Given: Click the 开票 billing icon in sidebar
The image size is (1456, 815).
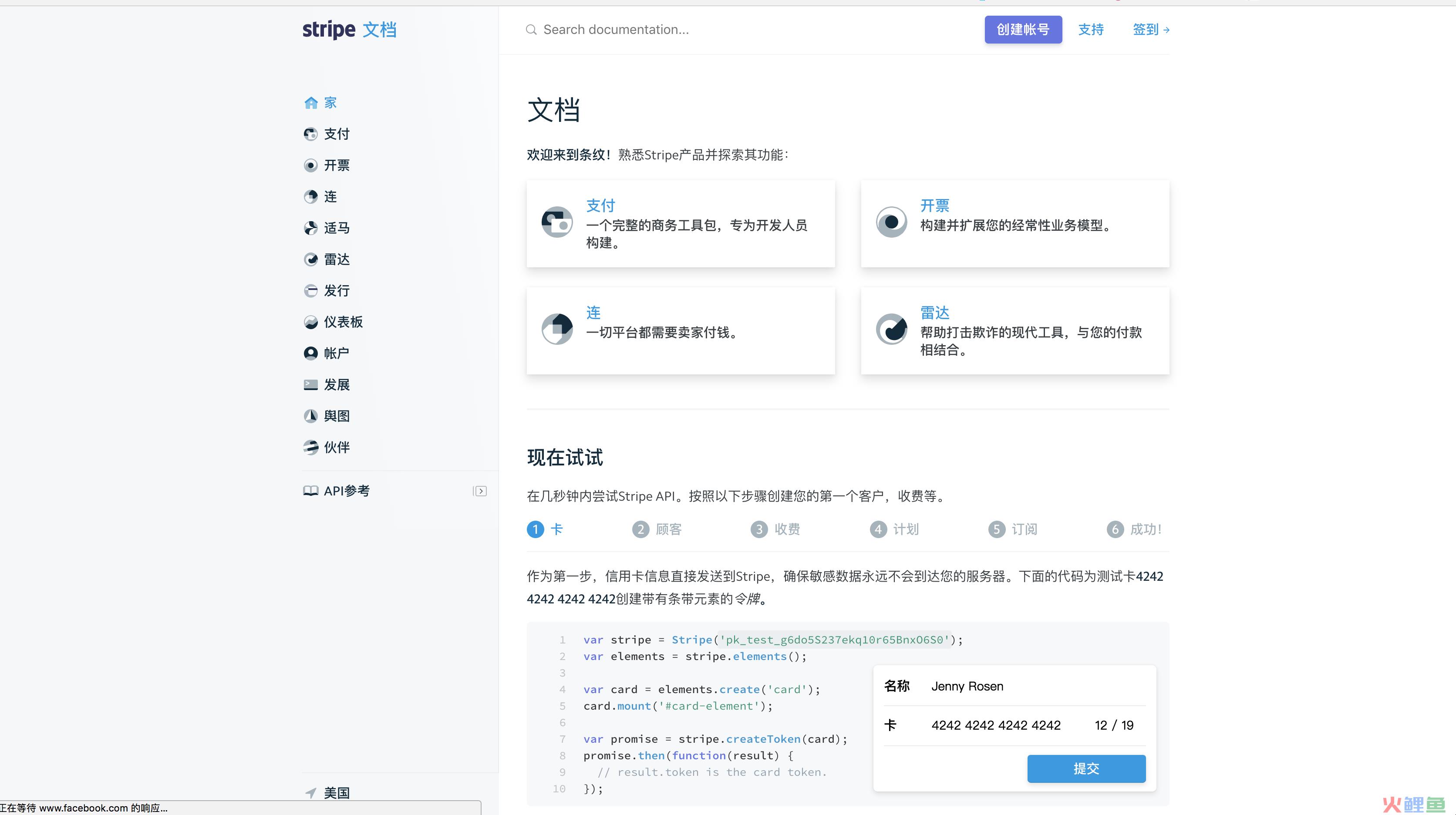Looking at the screenshot, I should 311,165.
